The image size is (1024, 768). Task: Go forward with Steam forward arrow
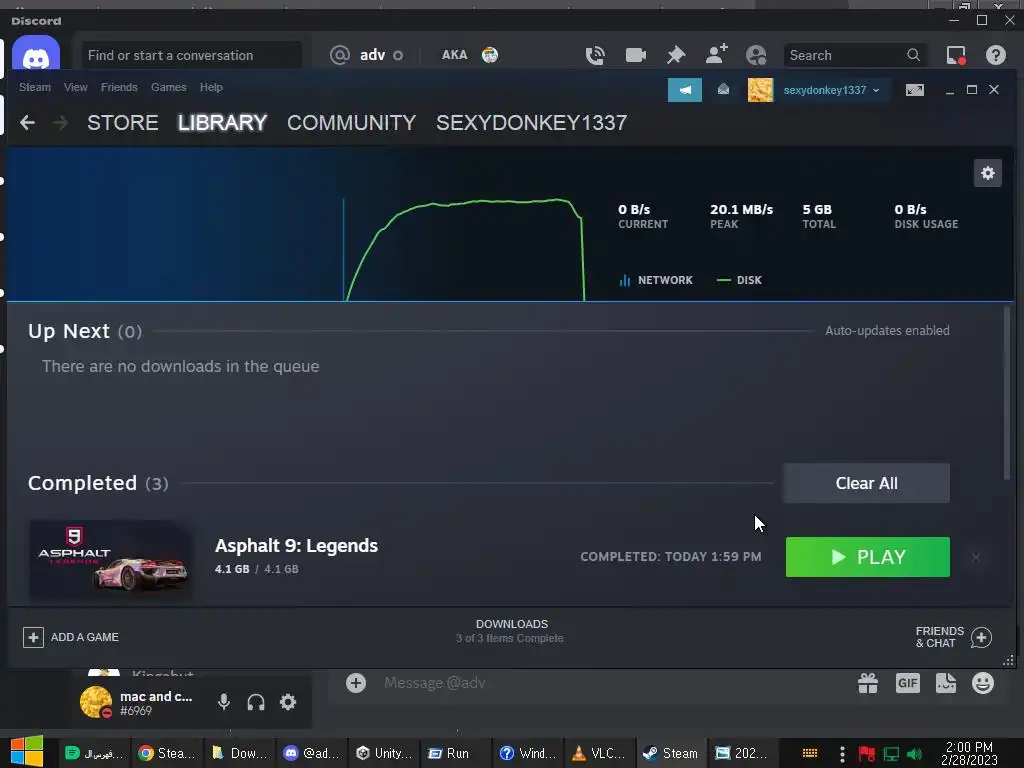[60, 122]
